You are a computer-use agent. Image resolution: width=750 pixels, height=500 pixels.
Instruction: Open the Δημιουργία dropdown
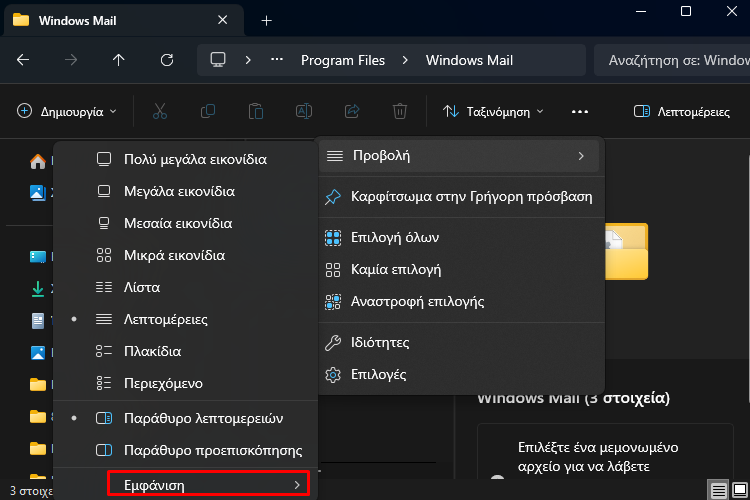pos(67,111)
